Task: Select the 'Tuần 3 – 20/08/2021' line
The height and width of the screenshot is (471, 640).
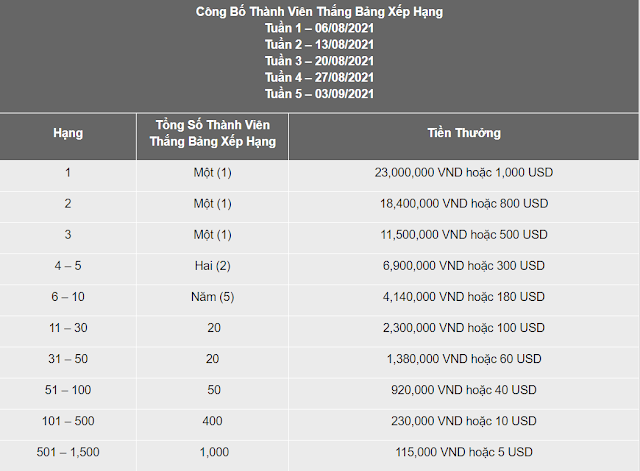Action: tap(319, 61)
